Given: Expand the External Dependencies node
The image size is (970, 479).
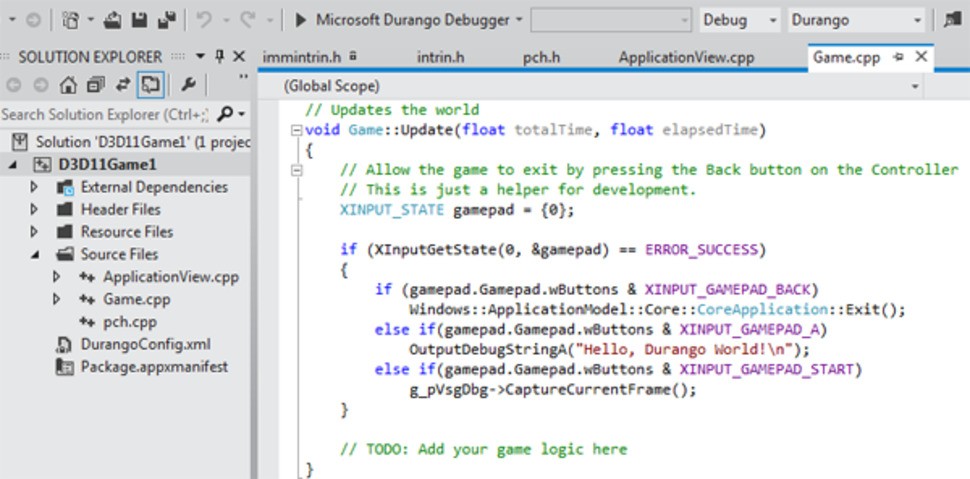Looking at the screenshot, I should click(x=35, y=187).
